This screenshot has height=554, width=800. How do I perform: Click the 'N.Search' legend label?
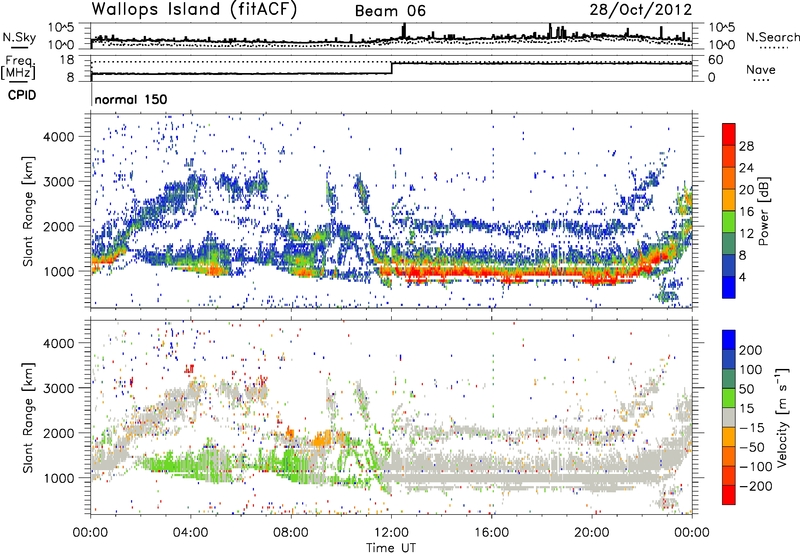(x=773, y=37)
